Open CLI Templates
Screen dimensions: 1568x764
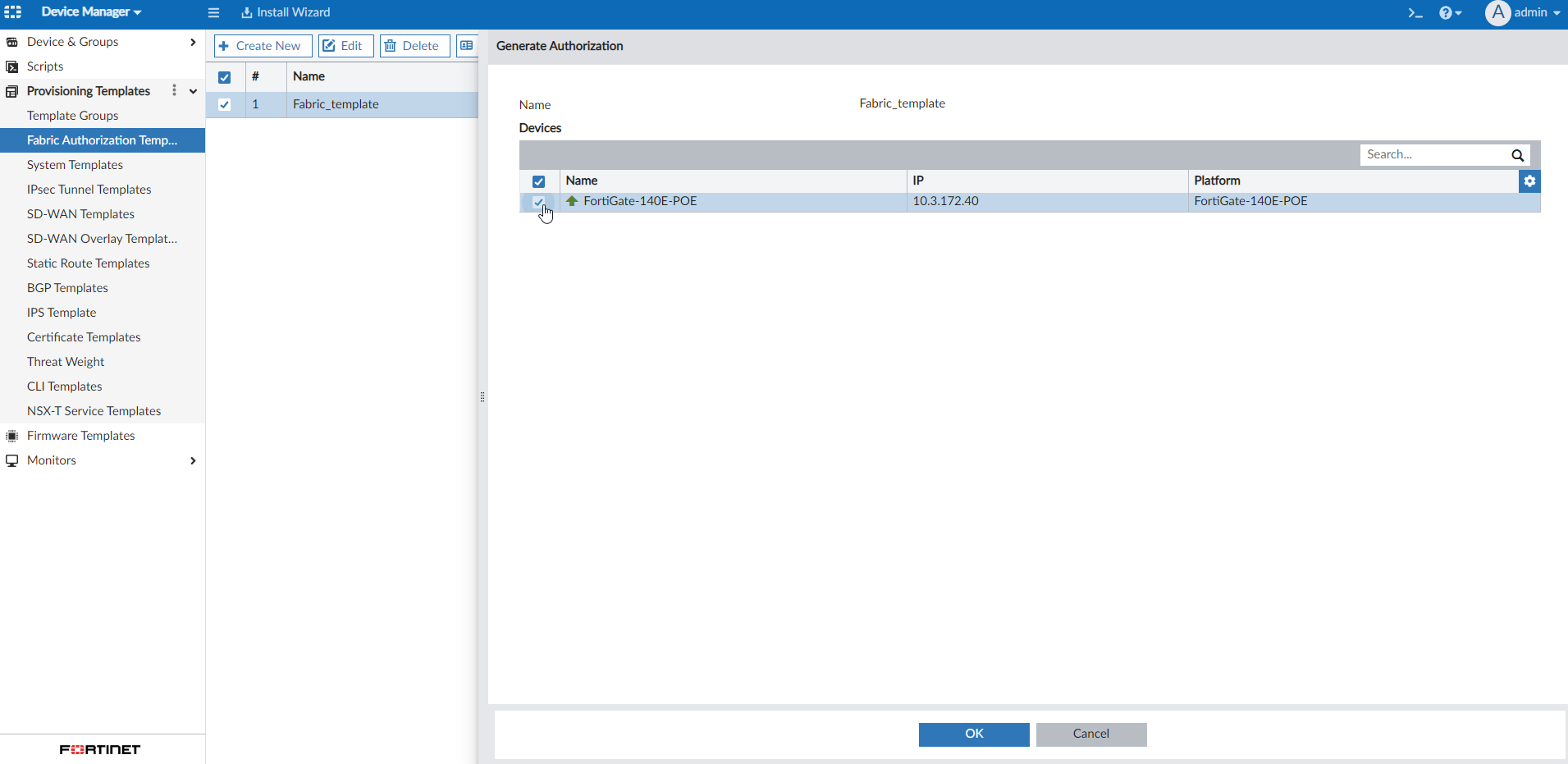point(65,387)
